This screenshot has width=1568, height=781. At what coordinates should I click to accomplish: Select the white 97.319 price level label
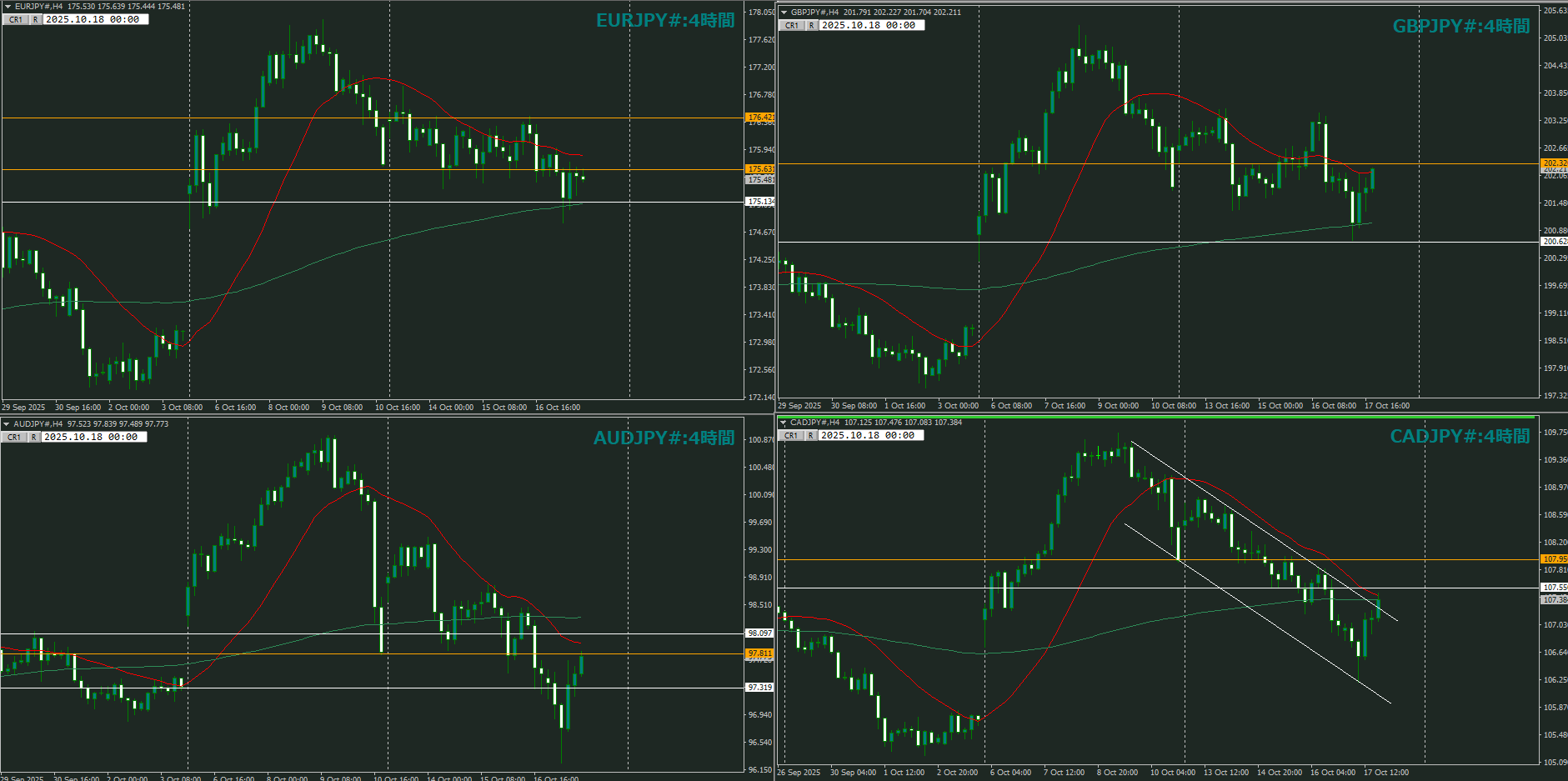click(759, 688)
